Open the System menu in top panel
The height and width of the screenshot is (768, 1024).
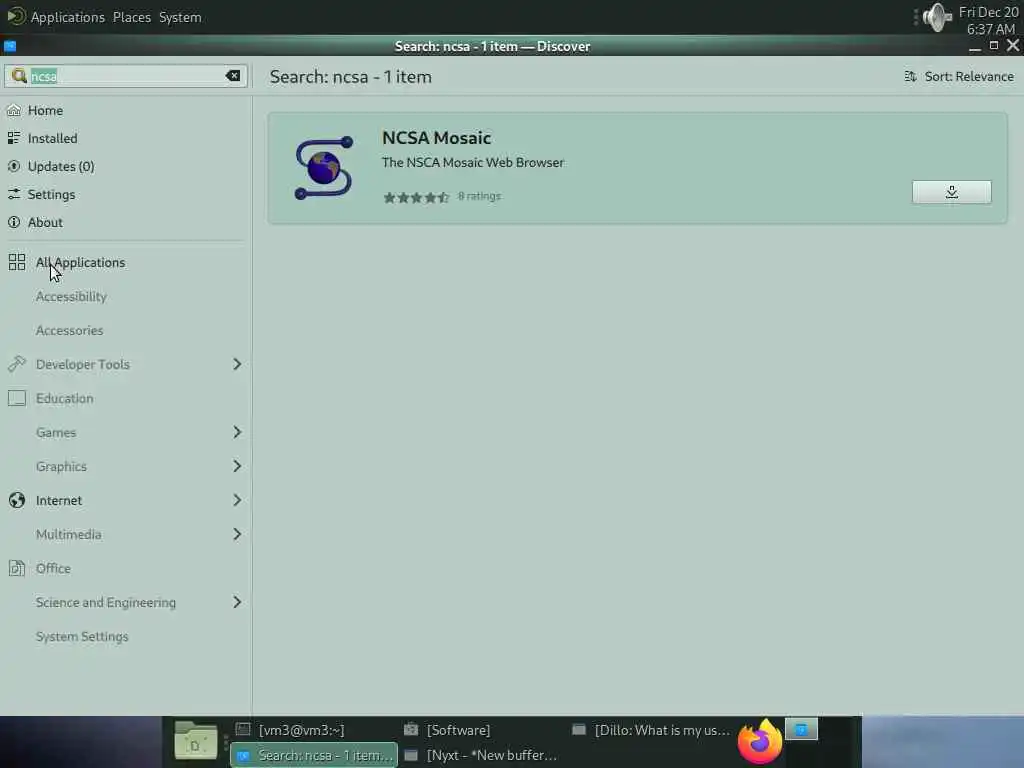tap(180, 17)
